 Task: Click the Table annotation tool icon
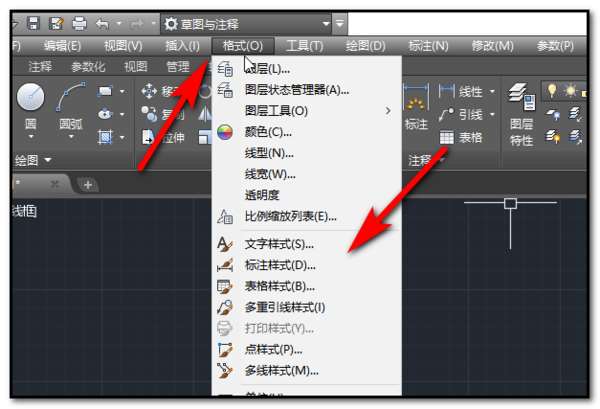pos(447,137)
